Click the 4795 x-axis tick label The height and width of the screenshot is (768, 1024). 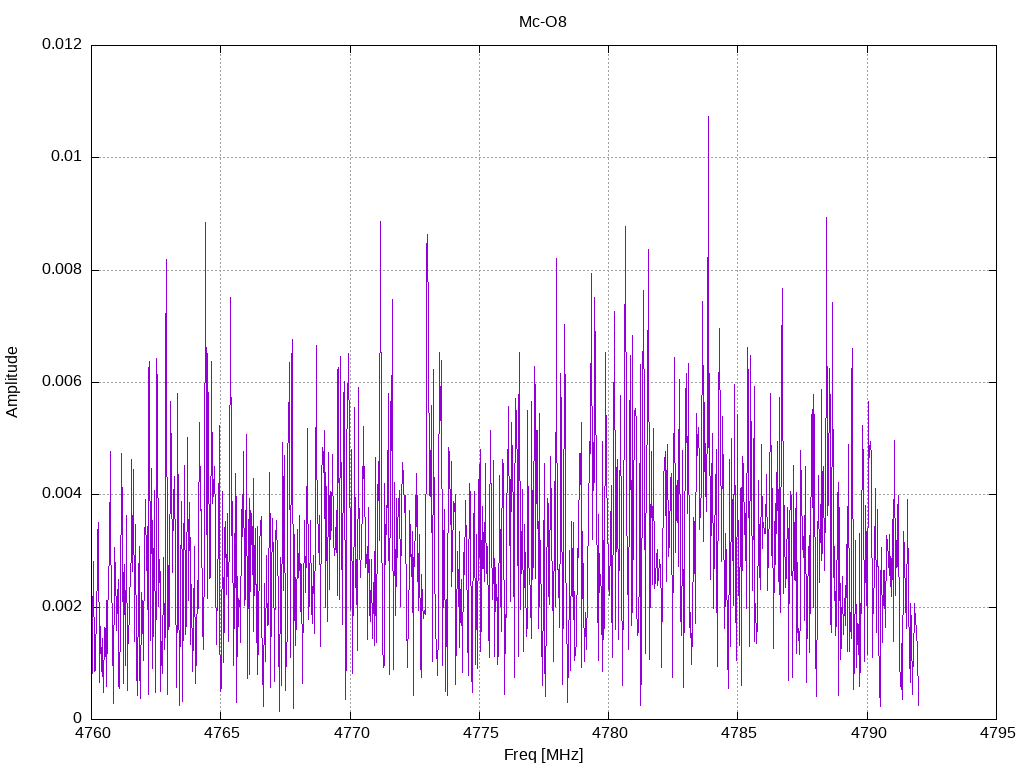point(997,733)
